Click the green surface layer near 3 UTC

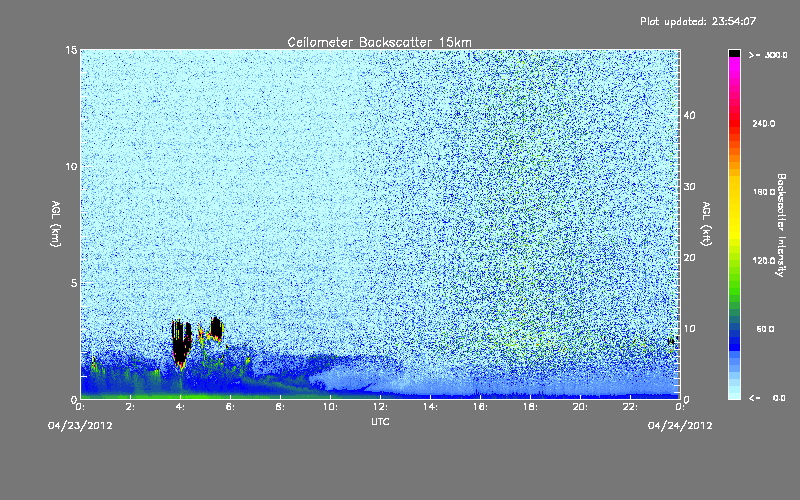tap(155, 395)
